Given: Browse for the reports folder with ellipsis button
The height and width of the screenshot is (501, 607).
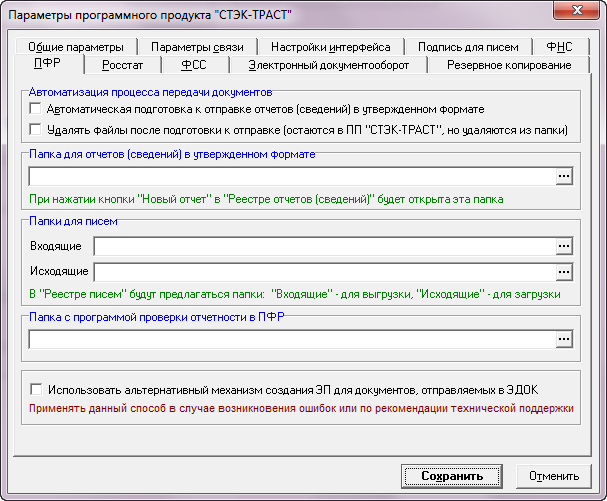Looking at the screenshot, I should click(x=564, y=177).
